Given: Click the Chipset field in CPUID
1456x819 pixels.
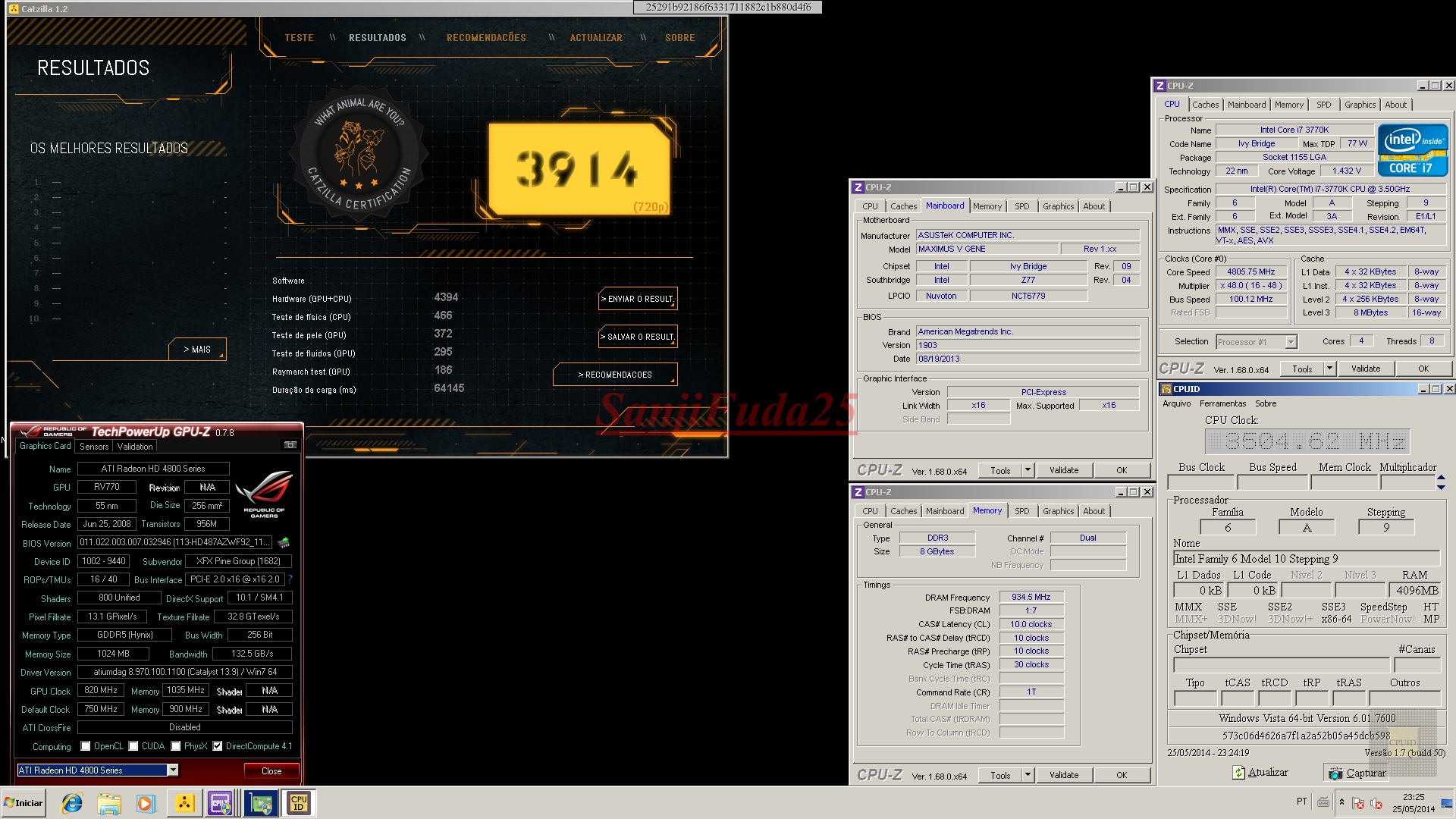Looking at the screenshot, I should pyautogui.click(x=1282, y=664).
